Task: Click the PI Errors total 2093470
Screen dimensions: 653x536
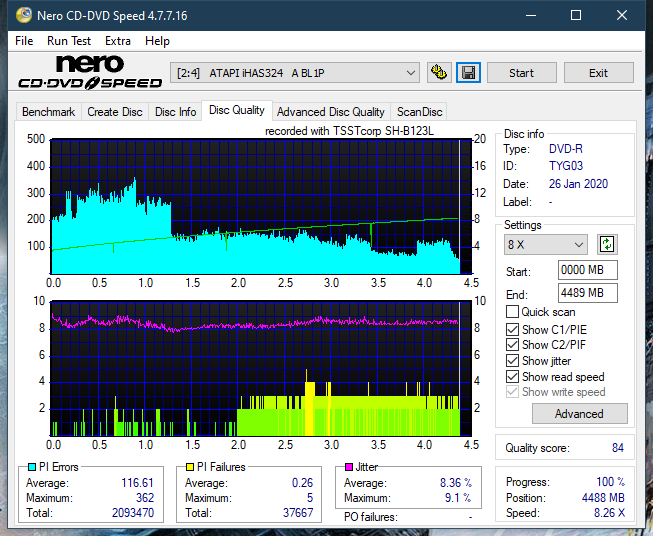Action: [x=133, y=512]
